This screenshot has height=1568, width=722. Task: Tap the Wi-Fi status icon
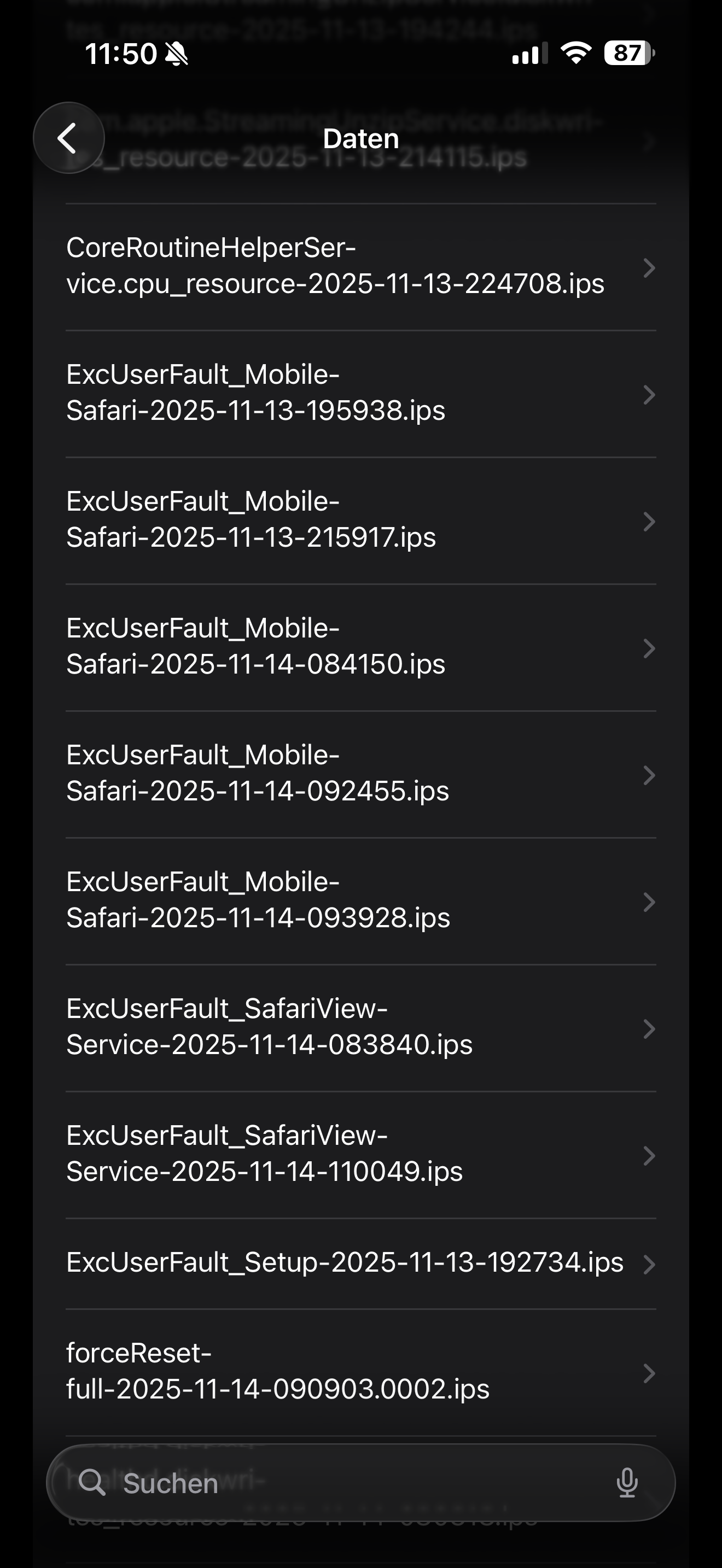(576, 54)
